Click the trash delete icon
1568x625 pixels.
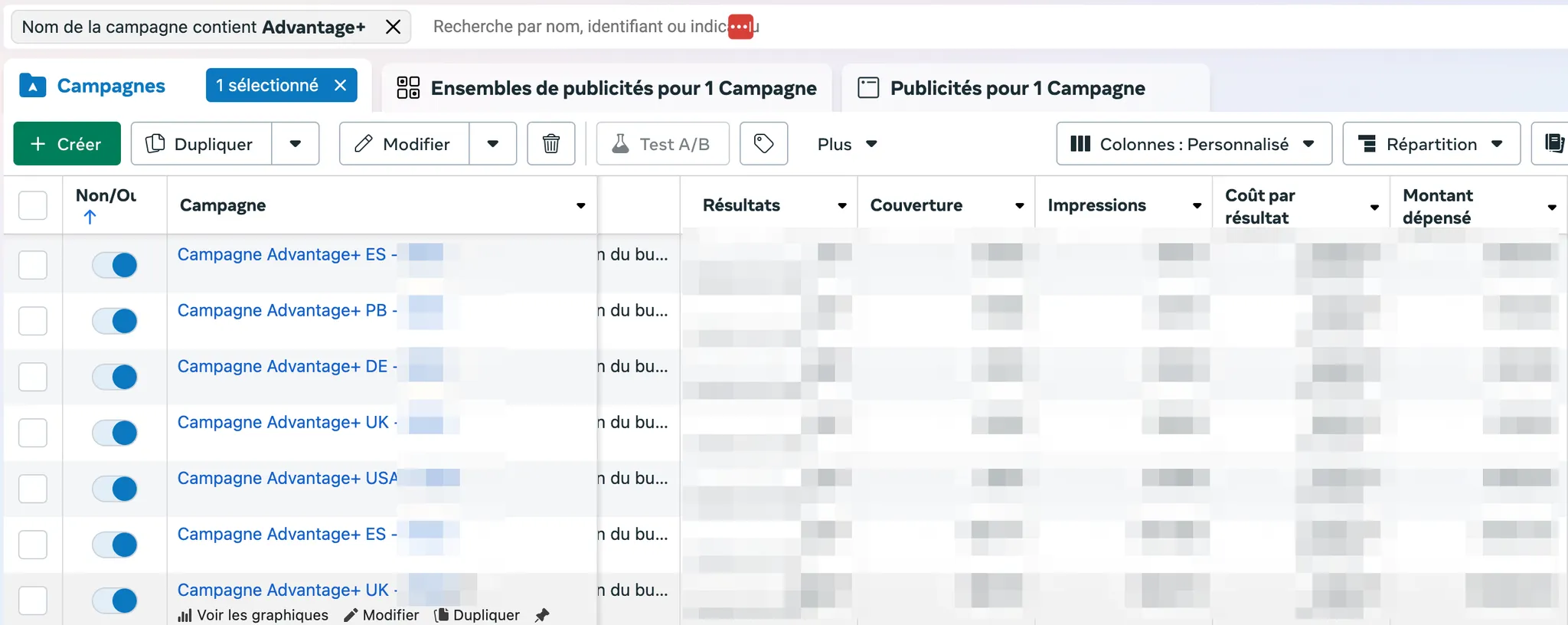[x=551, y=144]
